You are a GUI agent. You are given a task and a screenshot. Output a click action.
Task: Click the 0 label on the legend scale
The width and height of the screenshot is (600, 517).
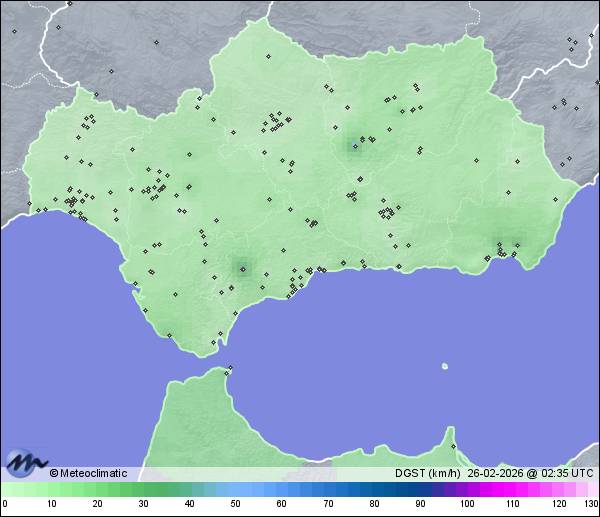click(4, 504)
